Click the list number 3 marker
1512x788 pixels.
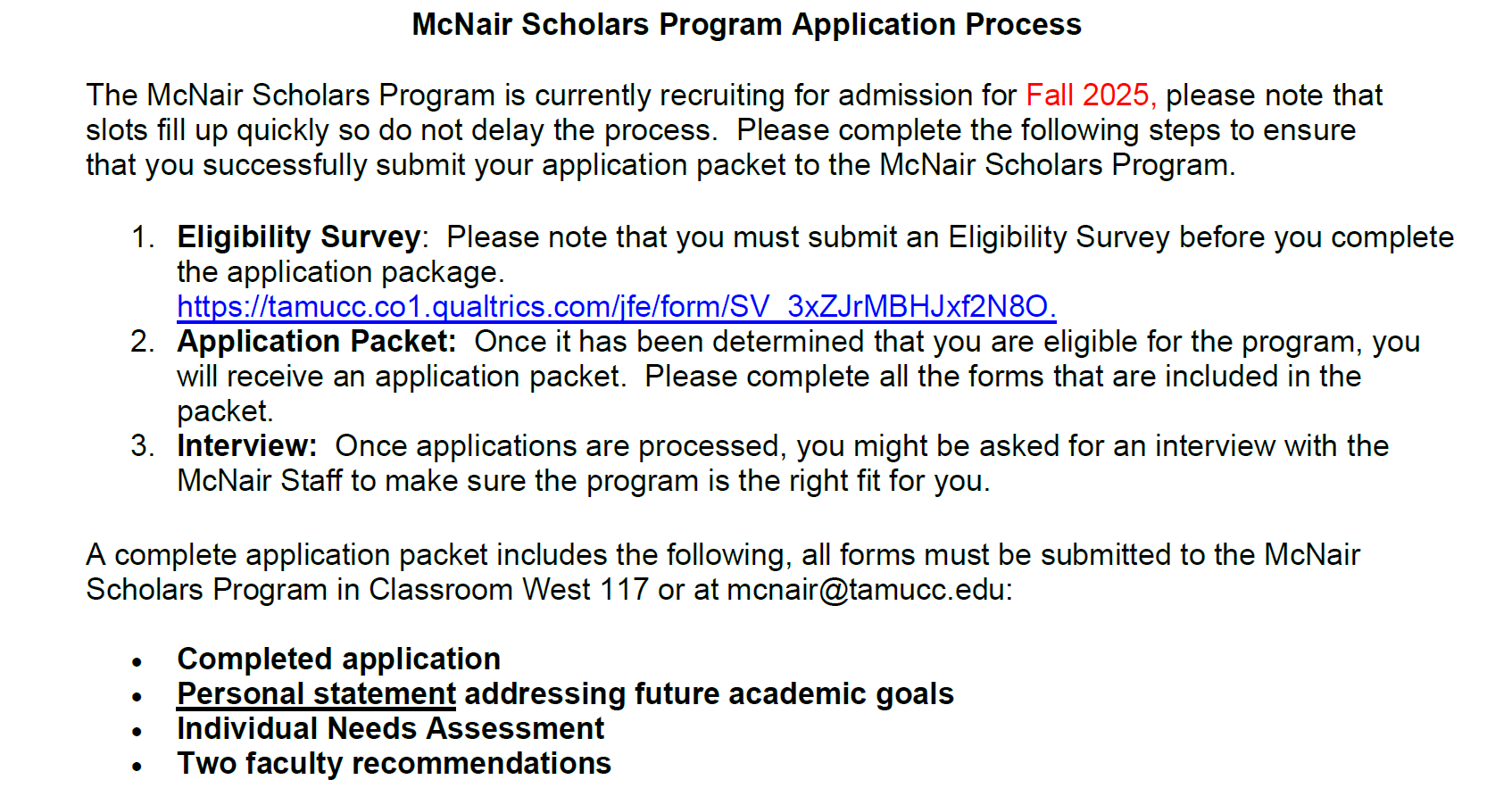142,446
